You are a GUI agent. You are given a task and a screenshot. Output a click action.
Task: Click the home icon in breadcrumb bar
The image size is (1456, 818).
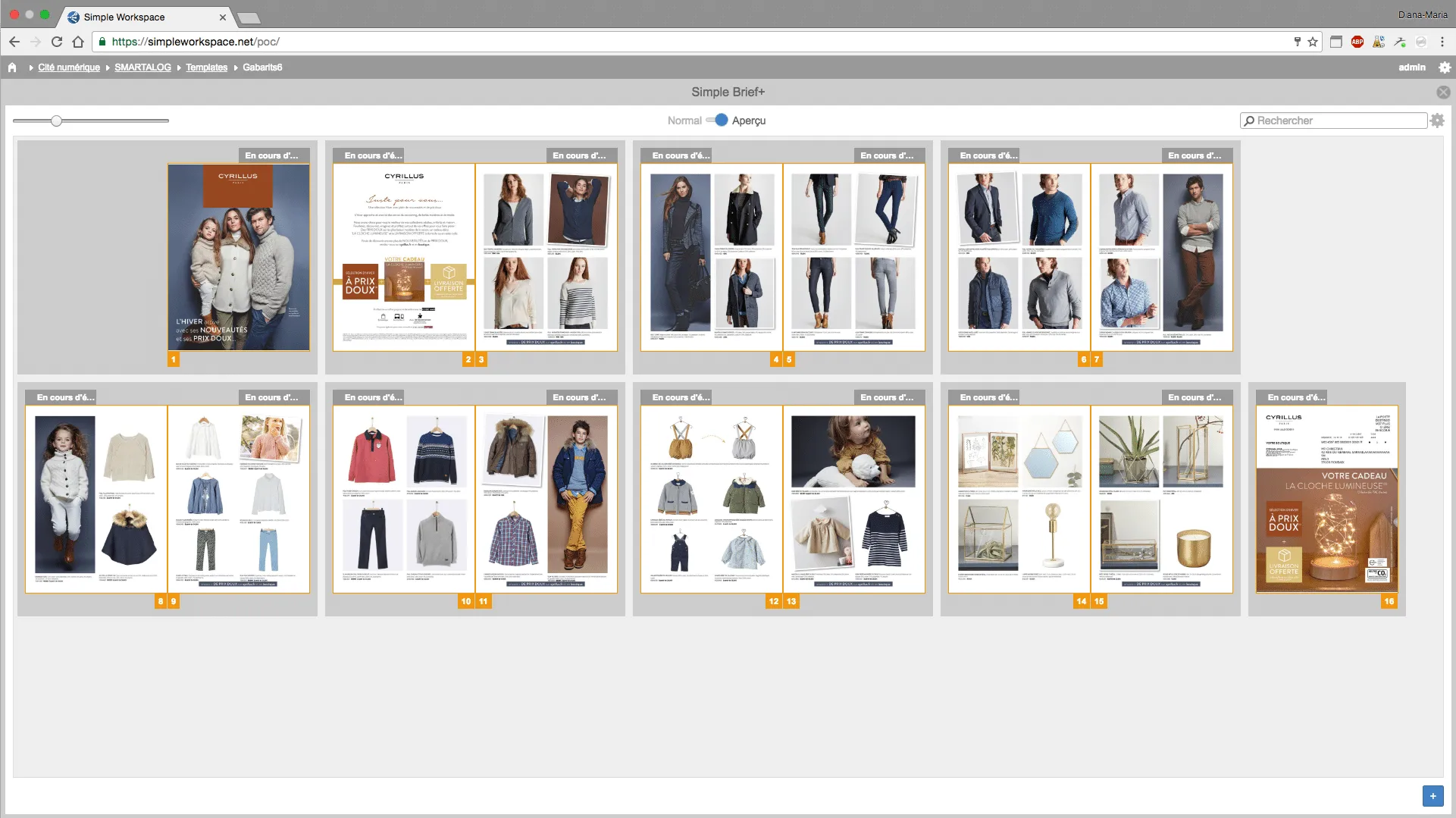point(12,67)
